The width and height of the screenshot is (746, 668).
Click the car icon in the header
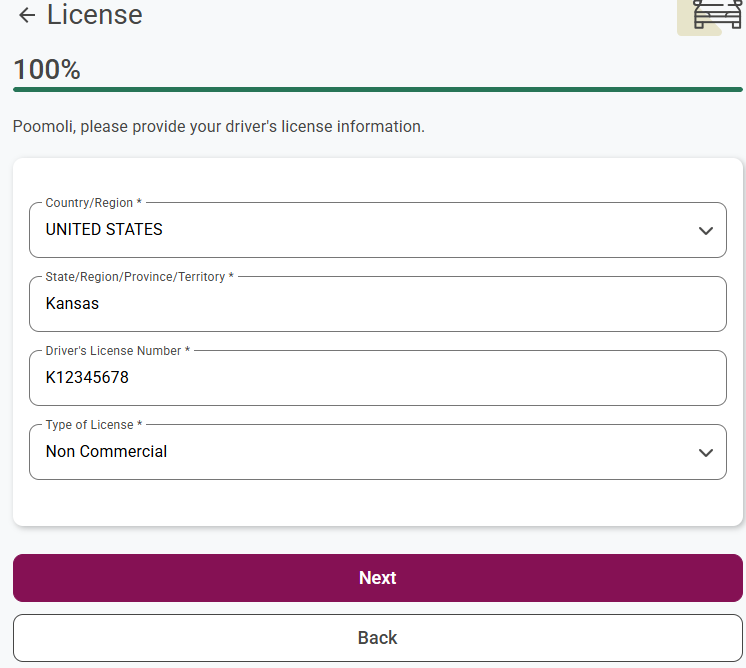click(717, 15)
